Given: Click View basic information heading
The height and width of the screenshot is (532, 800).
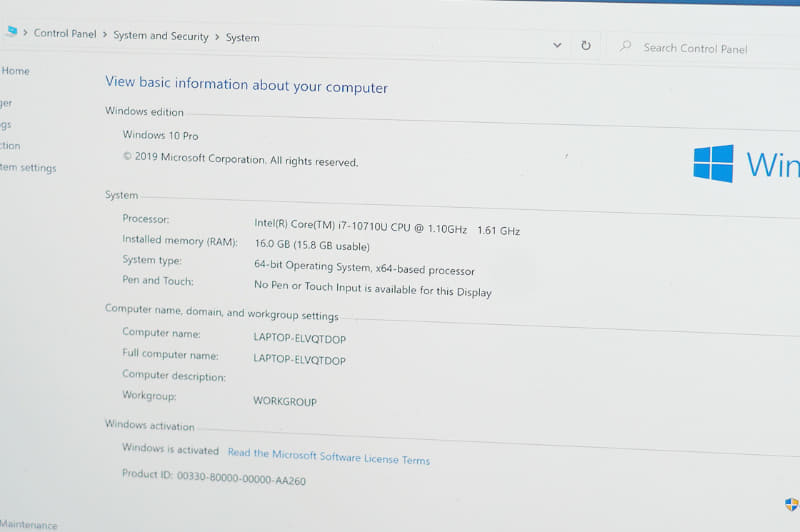Looking at the screenshot, I should (x=246, y=85).
